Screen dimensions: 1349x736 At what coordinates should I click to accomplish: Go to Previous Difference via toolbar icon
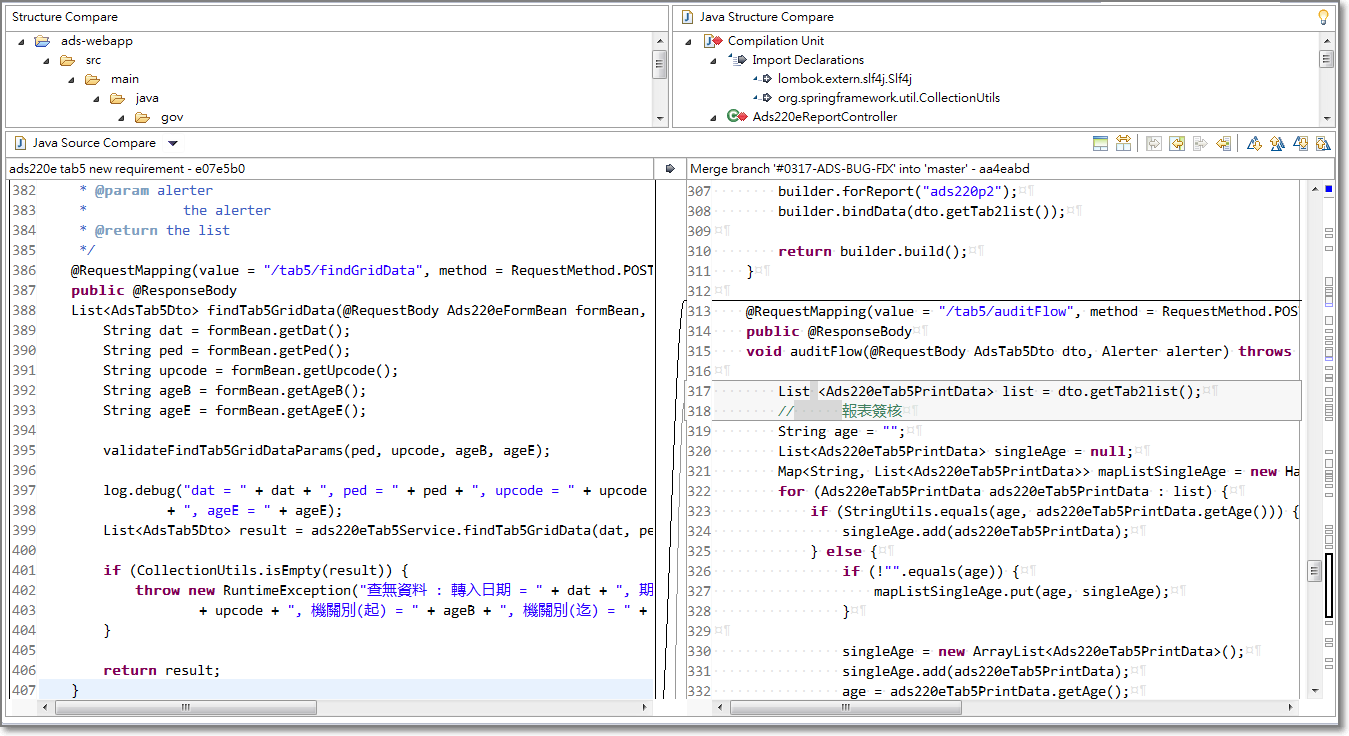pyautogui.click(x=1277, y=143)
